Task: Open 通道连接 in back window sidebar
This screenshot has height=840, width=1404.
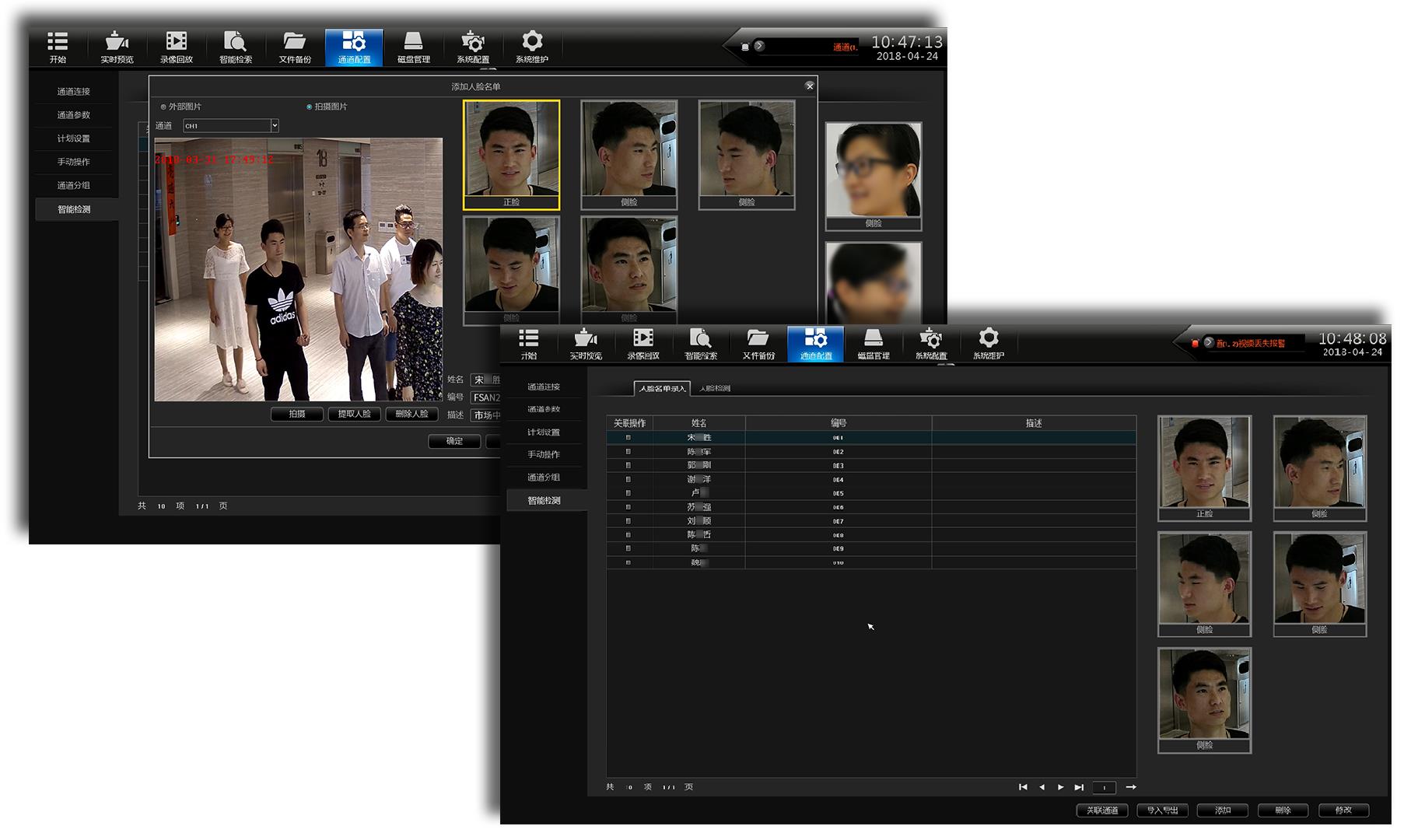Action: (x=74, y=92)
